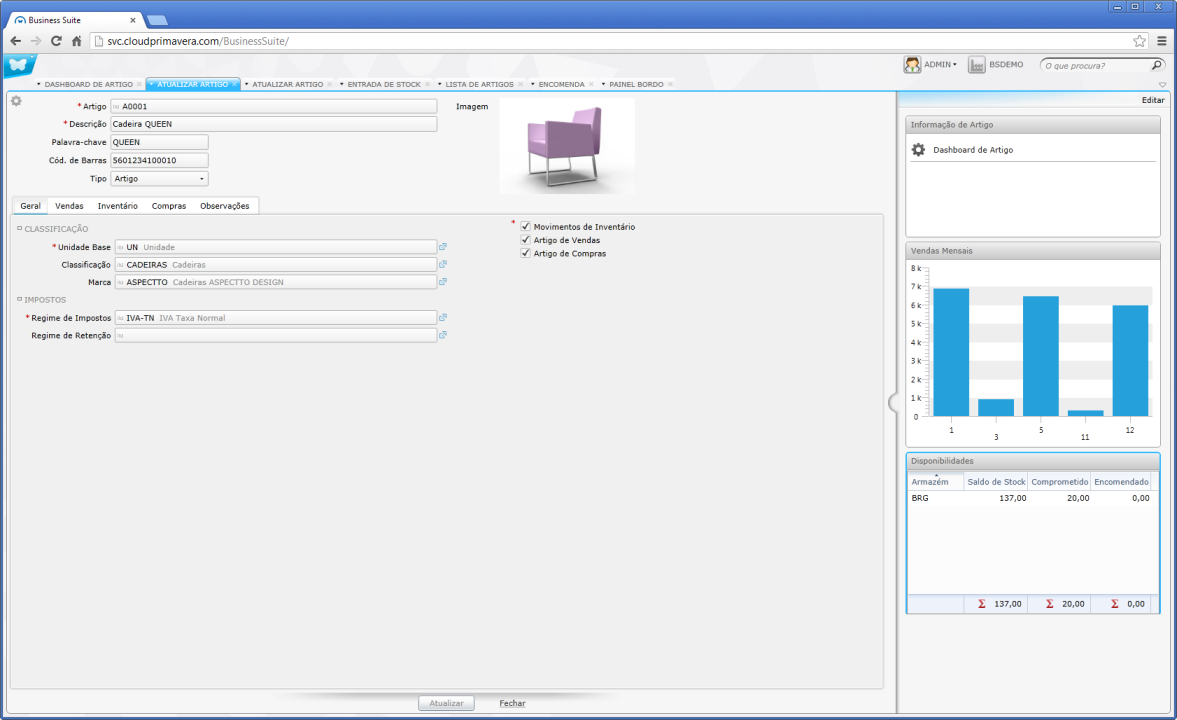Screen dimensions: 1177x720
Task: Open the Regime de Impostos lookup icon
Action: click(x=442, y=318)
